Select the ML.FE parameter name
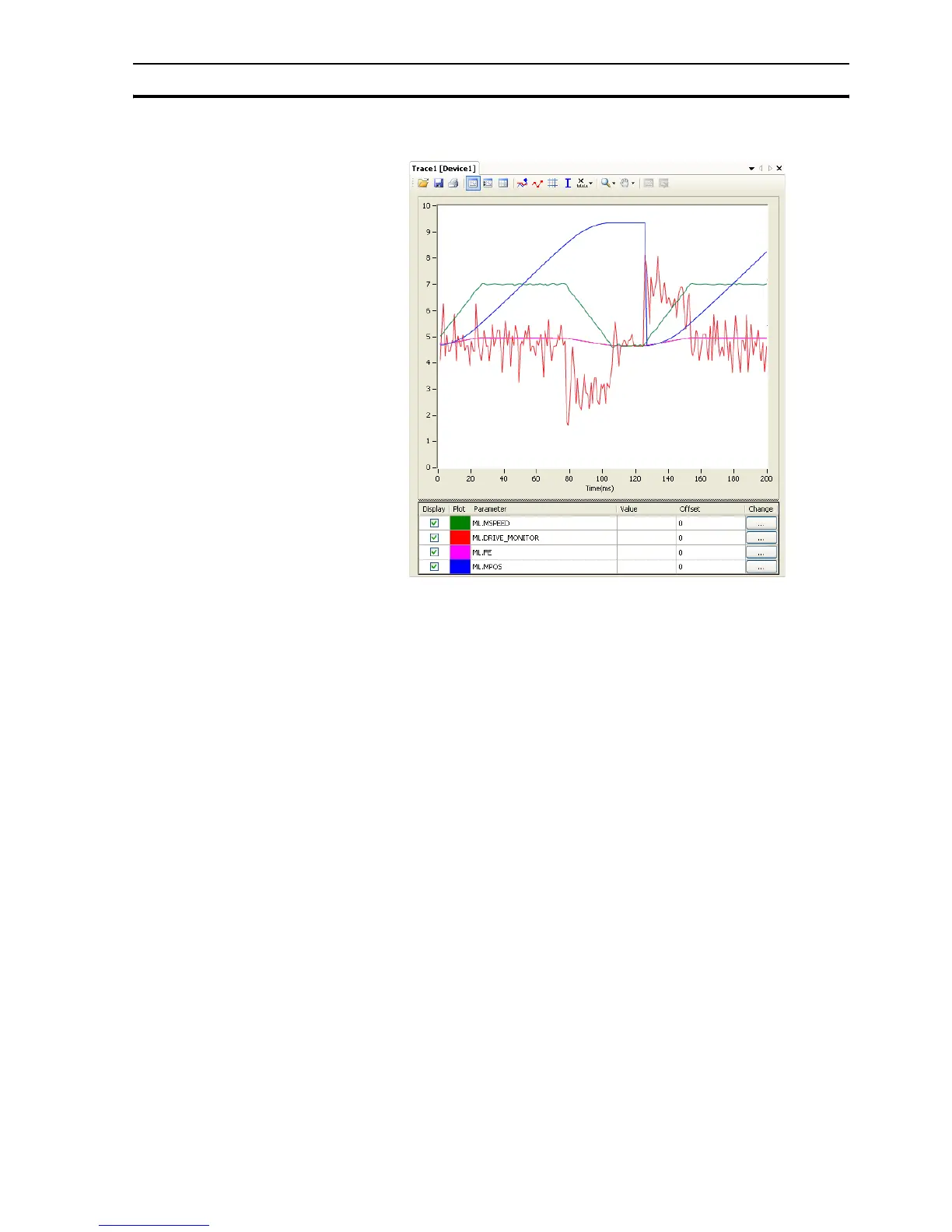The image size is (952, 1232). coord(482,552)
